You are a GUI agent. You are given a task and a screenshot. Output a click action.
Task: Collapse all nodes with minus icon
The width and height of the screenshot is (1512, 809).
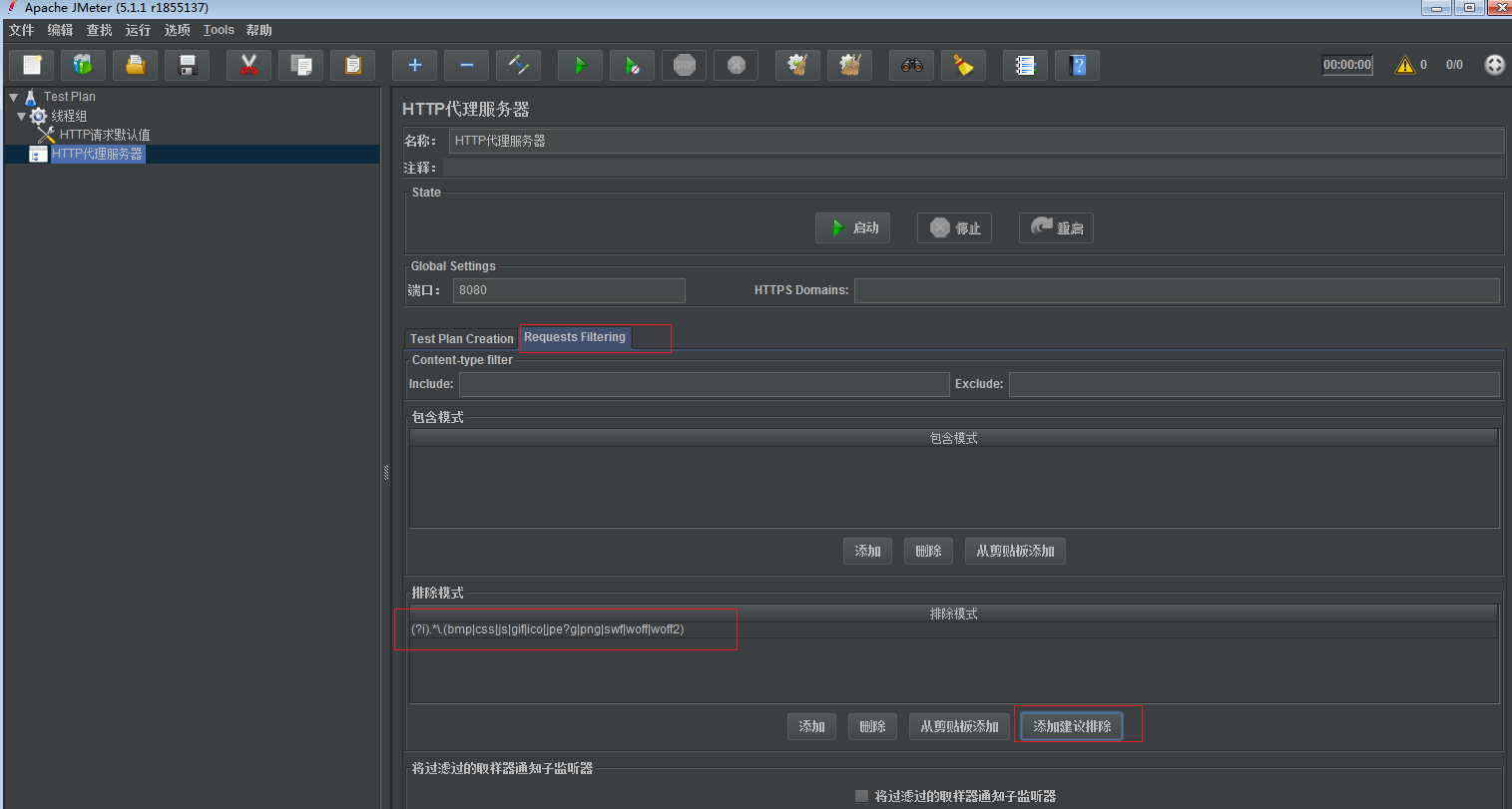(467, 65)
